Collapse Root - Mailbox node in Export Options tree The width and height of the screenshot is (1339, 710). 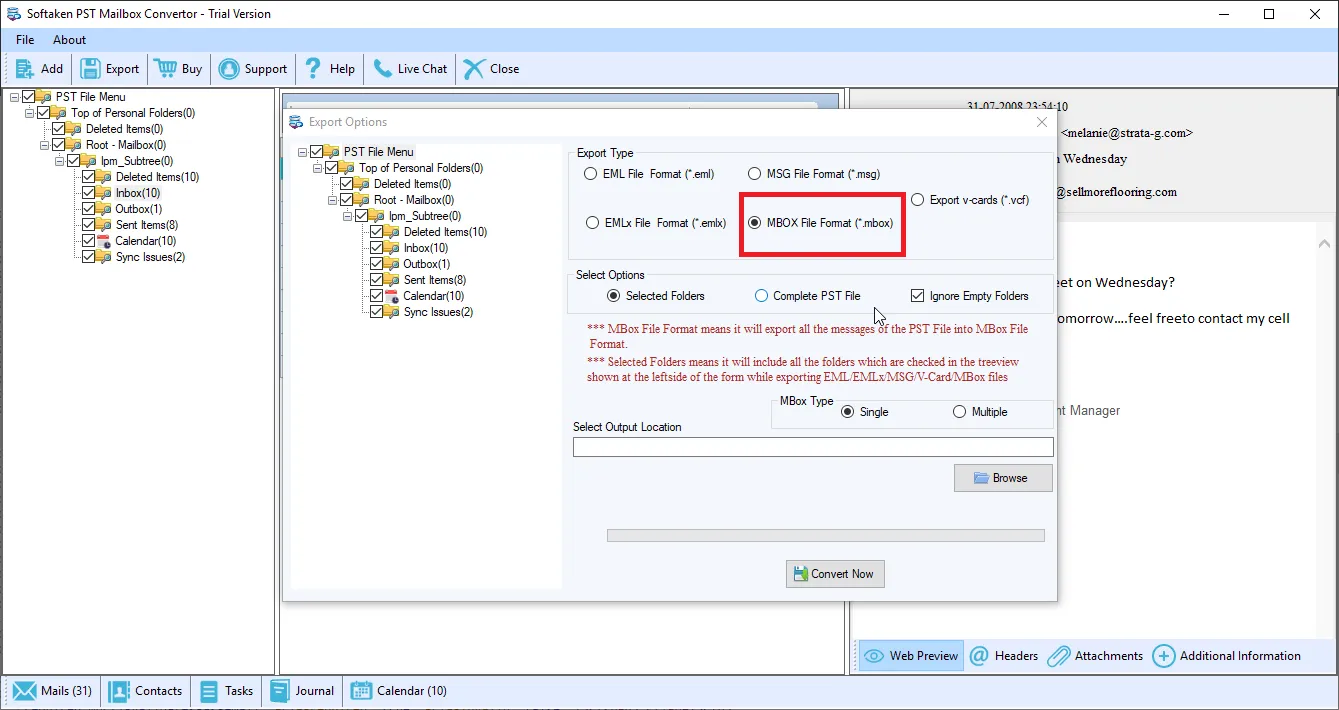pos(332,200)
